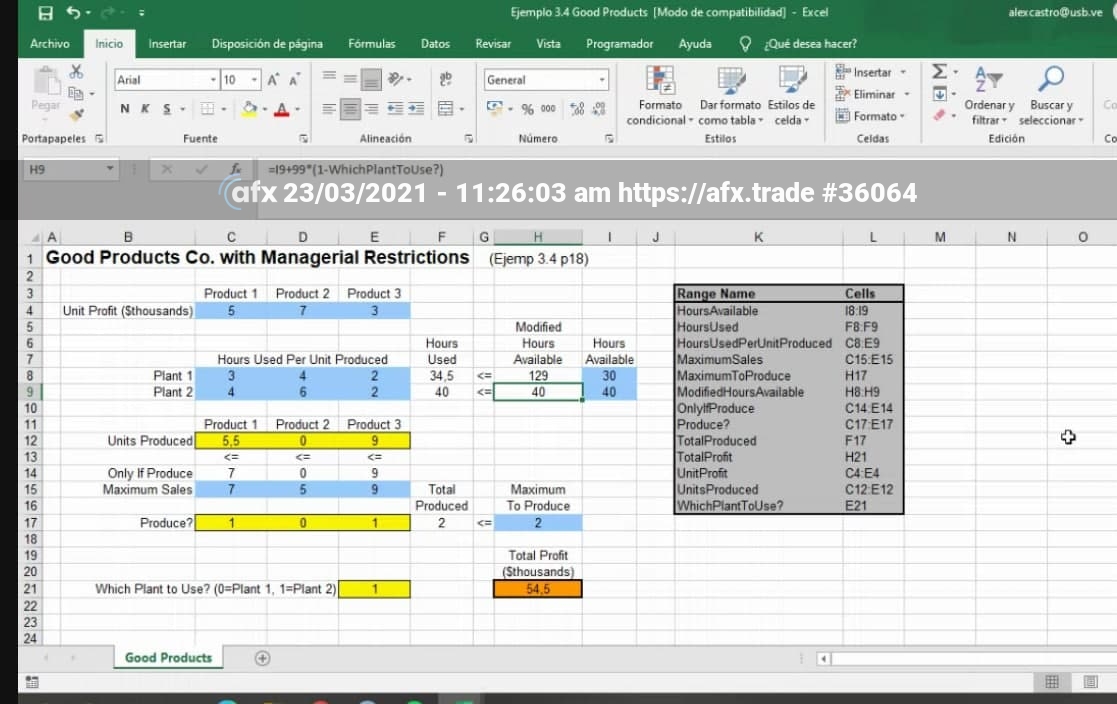Toggle center horizontal alignment
Viewport: 1117px width, 704px height.
350,108
